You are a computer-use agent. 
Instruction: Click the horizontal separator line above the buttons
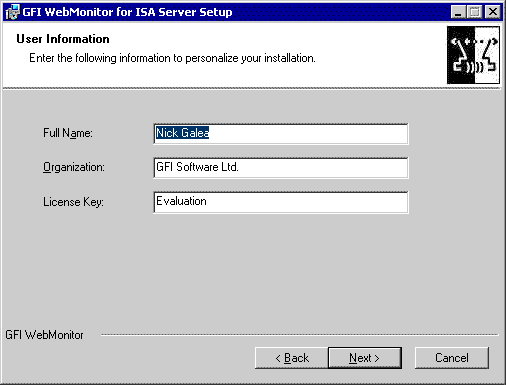[x=300, y=335]
